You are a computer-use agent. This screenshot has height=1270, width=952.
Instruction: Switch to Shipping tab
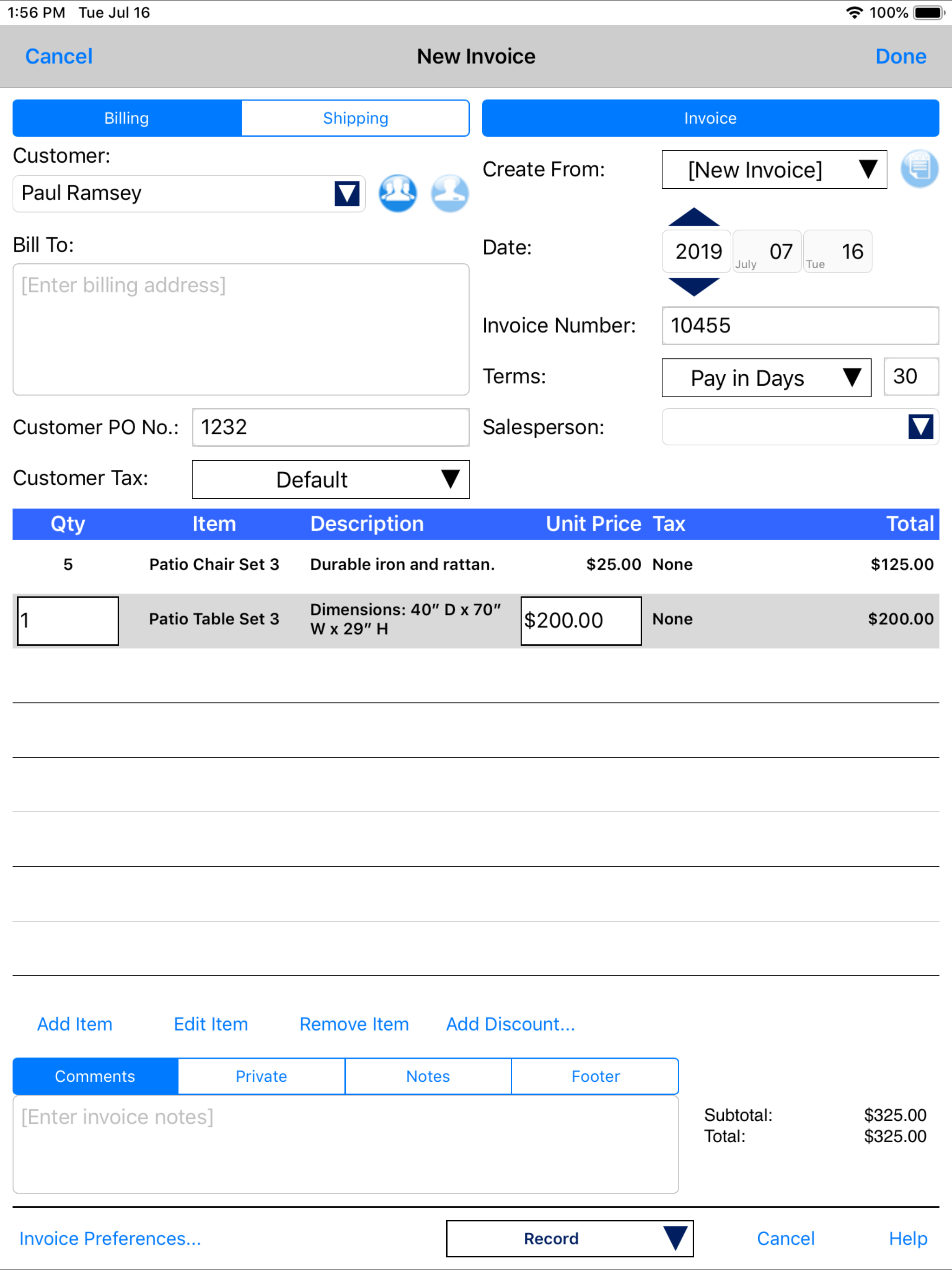[x=356, y=118]
